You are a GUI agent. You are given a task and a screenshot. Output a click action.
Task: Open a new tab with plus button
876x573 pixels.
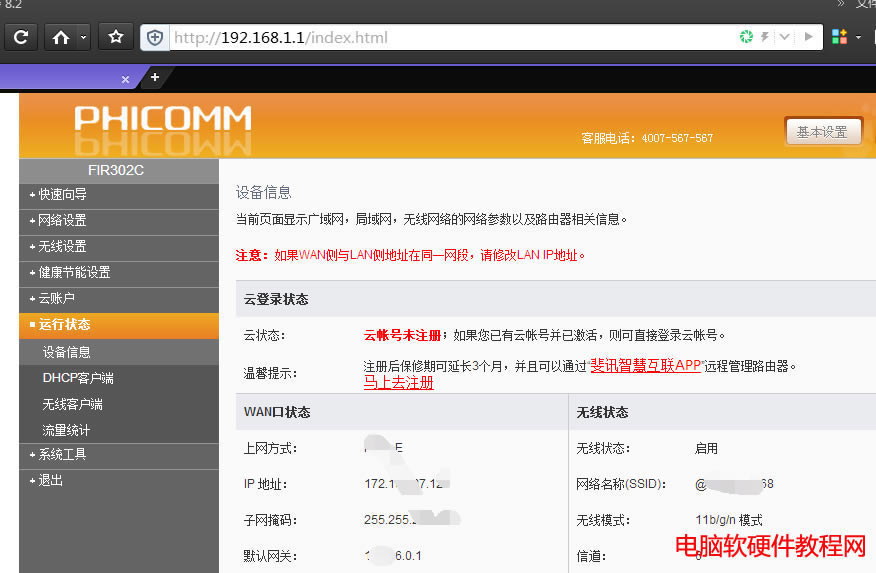point(155,77)
